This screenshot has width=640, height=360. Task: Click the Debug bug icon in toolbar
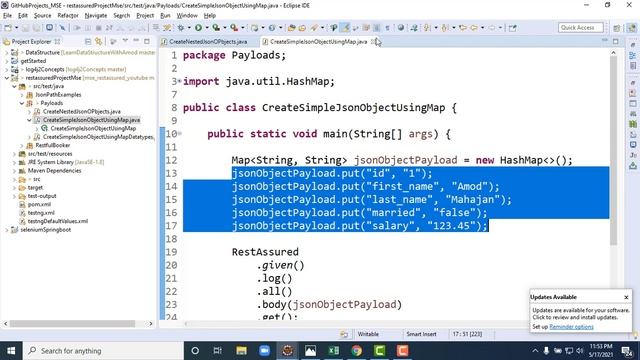181,28
